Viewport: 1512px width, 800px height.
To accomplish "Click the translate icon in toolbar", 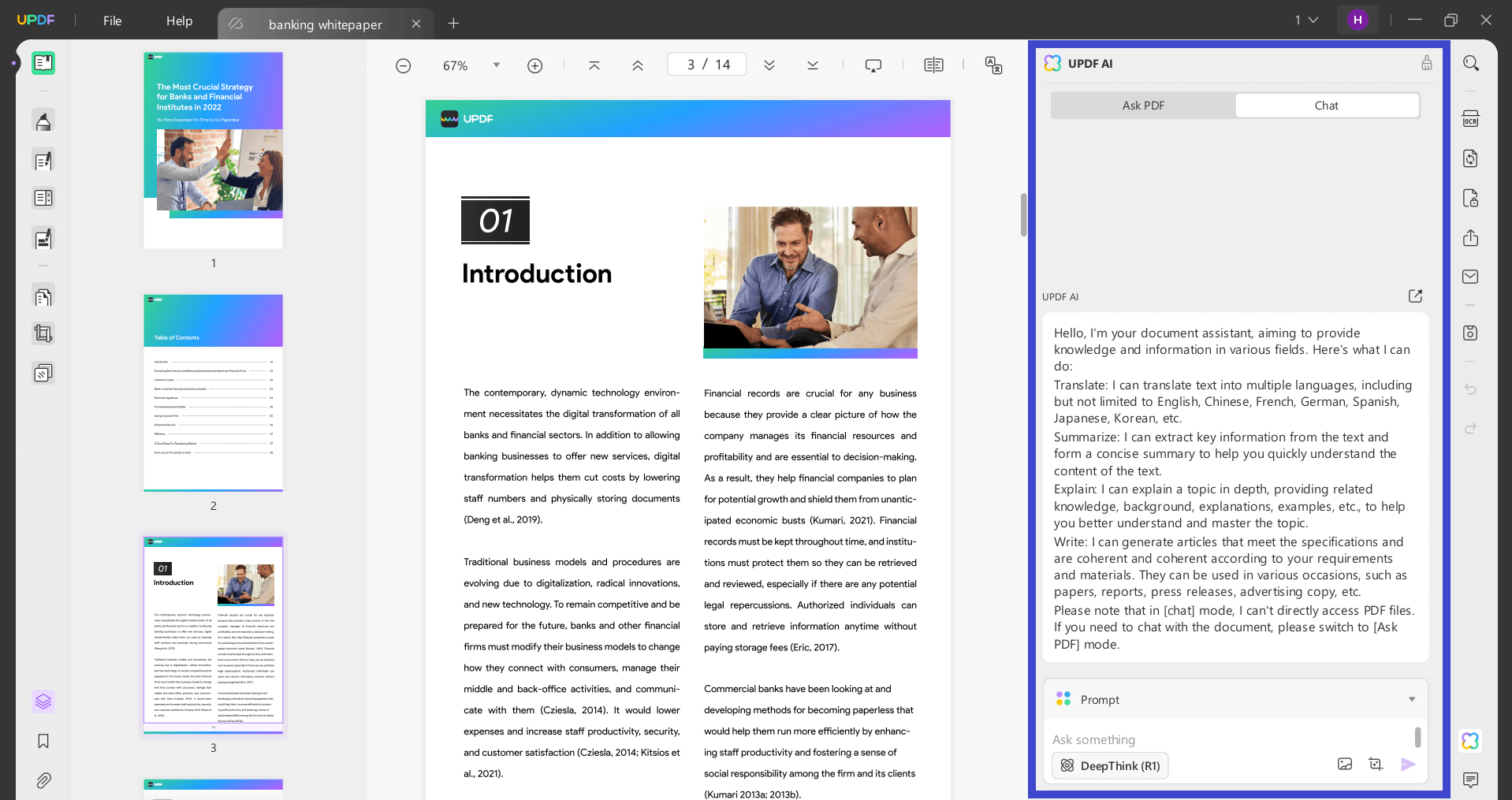I will click(993, 65).
